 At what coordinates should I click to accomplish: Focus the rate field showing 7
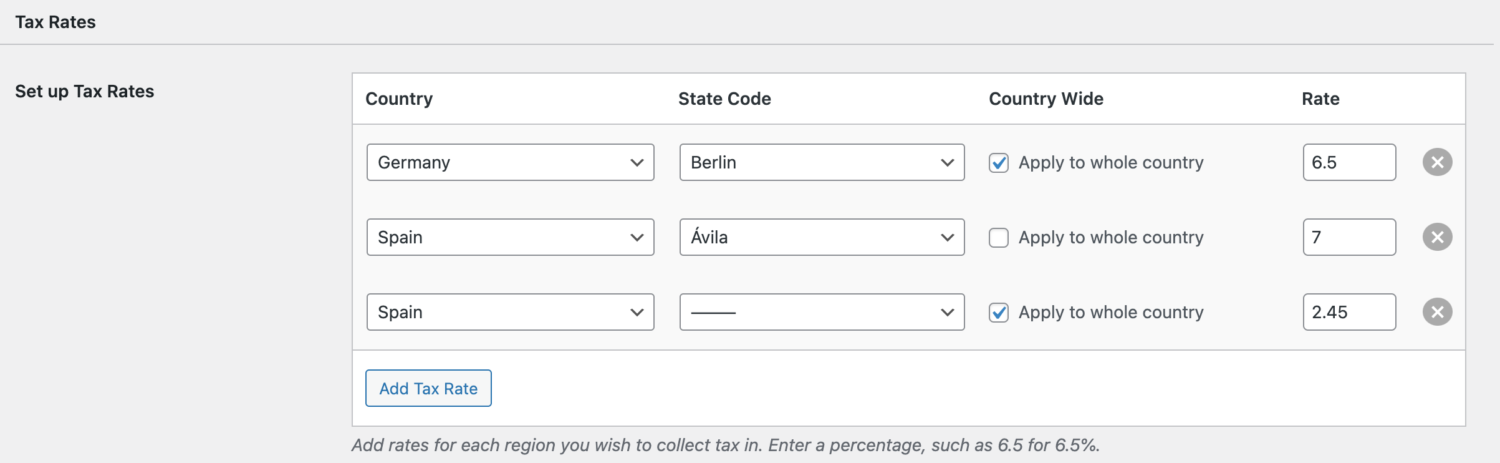(x=1349, y=237)
